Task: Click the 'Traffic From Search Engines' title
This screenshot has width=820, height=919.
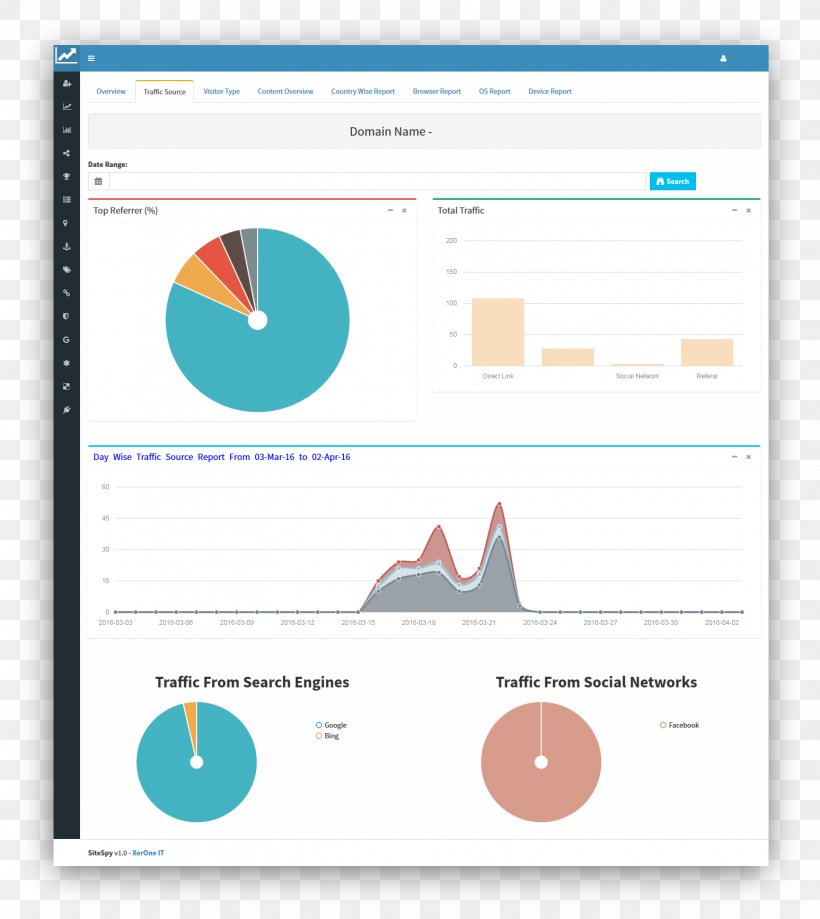Action: 252,682
